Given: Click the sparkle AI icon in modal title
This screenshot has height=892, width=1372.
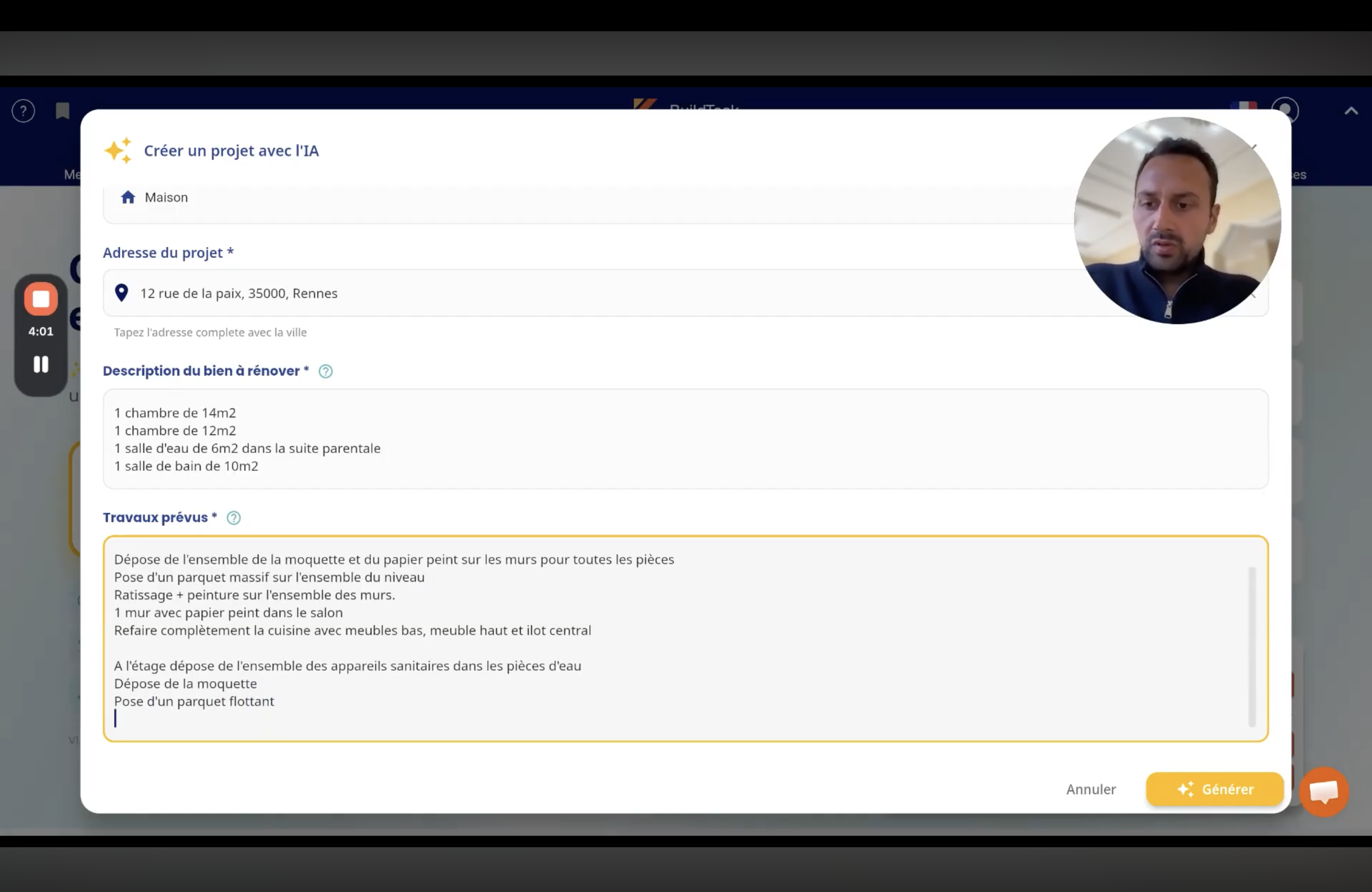Looking at the screenshot, I should 118,150.
